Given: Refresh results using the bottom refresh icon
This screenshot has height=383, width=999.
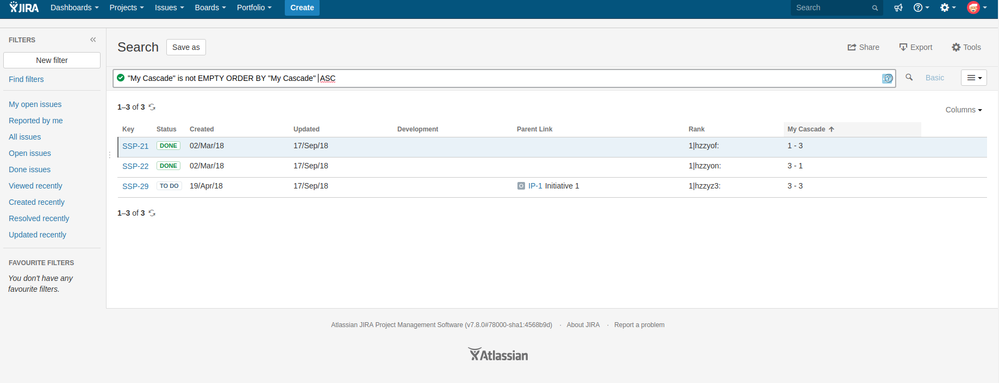Looking at the screenshot, I should pos(152,213).
